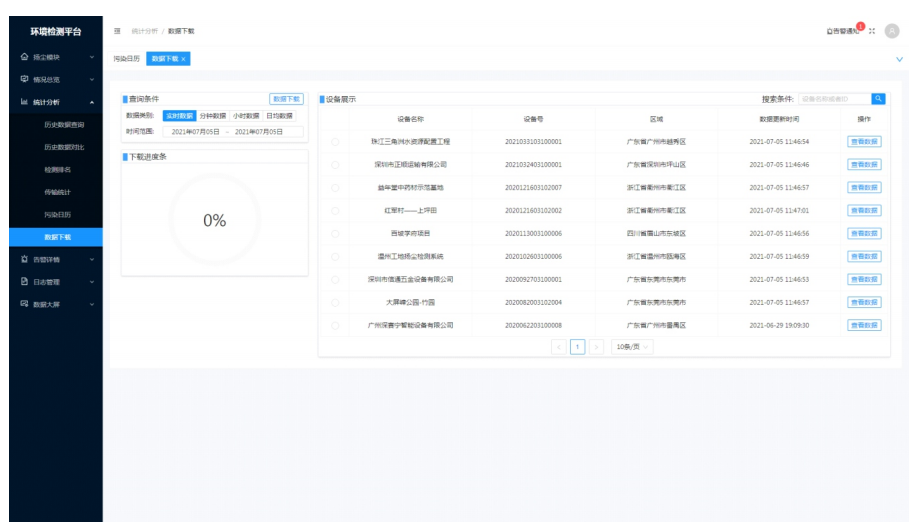Screen dimensions: 924x531
Task: Expand tabs dropdown chevron at right
Action: pyautogui.click(x=899, y=59)
